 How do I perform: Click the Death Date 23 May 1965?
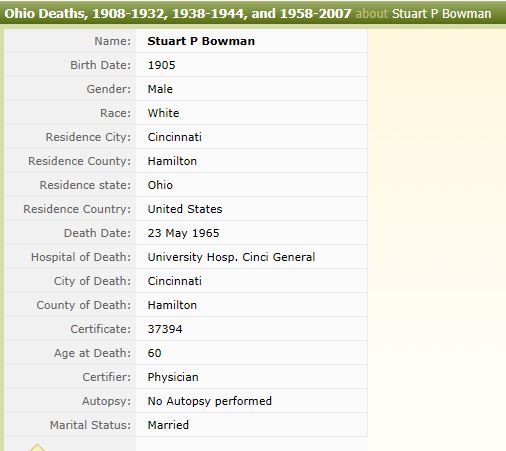[x=184, y=233]
